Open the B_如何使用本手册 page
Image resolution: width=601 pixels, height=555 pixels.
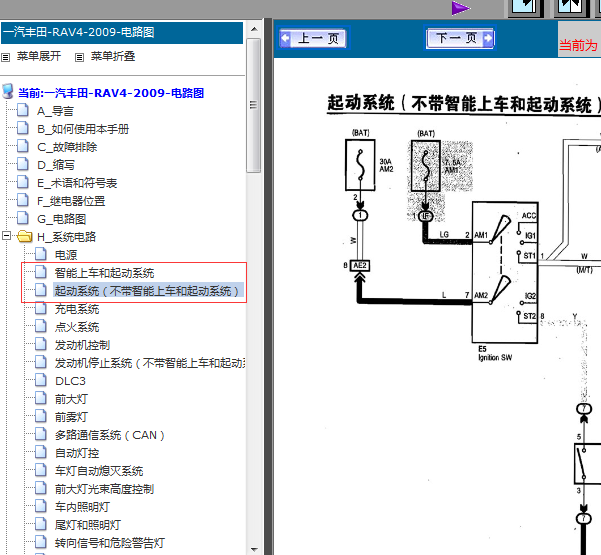click(x=83, y=129)
